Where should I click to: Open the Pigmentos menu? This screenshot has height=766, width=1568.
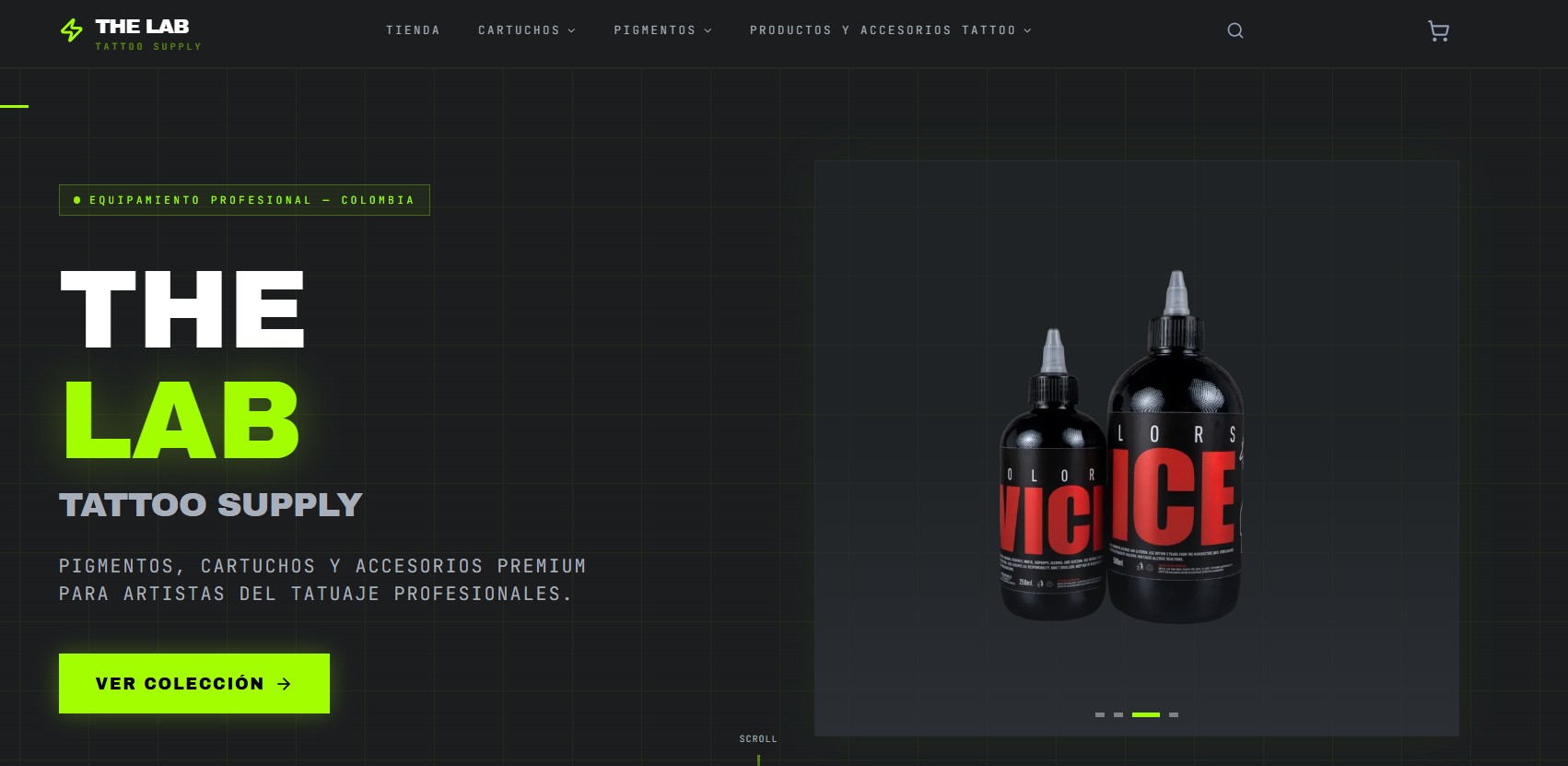(662, 30)
